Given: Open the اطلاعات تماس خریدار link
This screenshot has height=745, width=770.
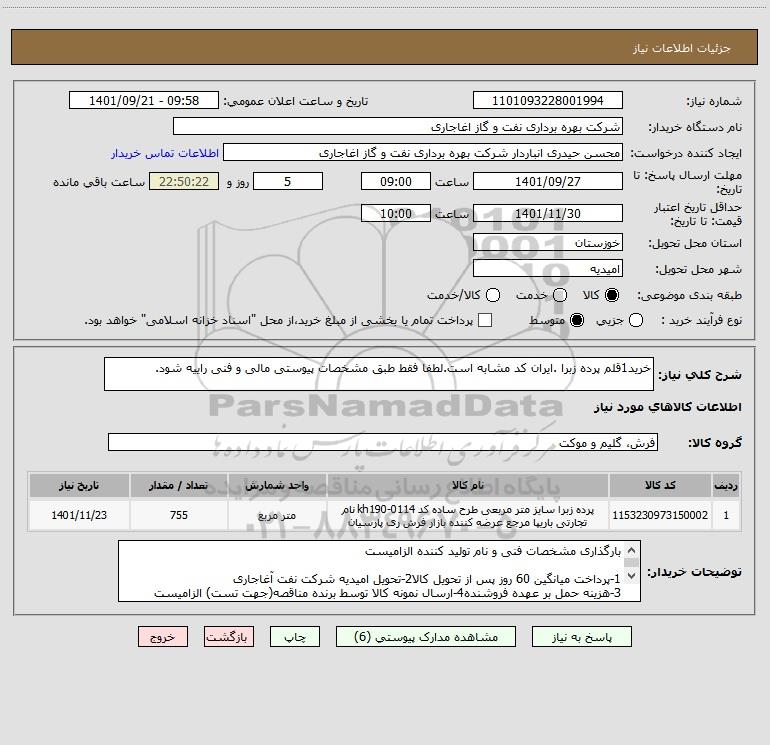Looking at the screenshot, I should point(165,153).
